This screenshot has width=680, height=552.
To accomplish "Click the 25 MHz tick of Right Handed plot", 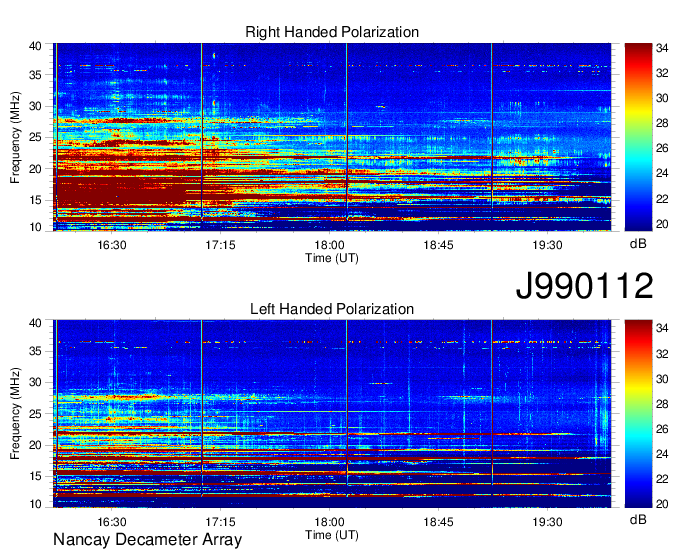I will point(36,137).
